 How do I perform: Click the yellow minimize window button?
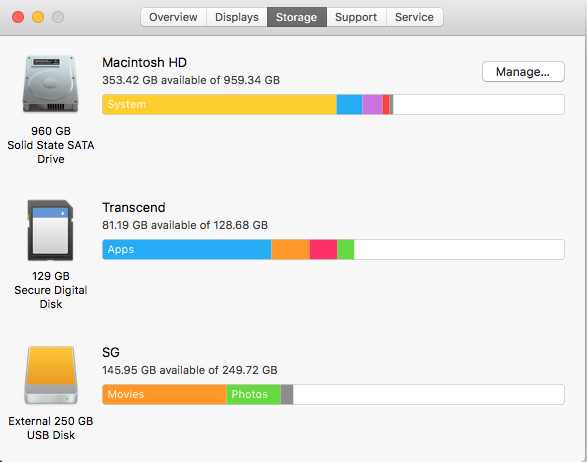pyautogui.click(x=38, y=17)
